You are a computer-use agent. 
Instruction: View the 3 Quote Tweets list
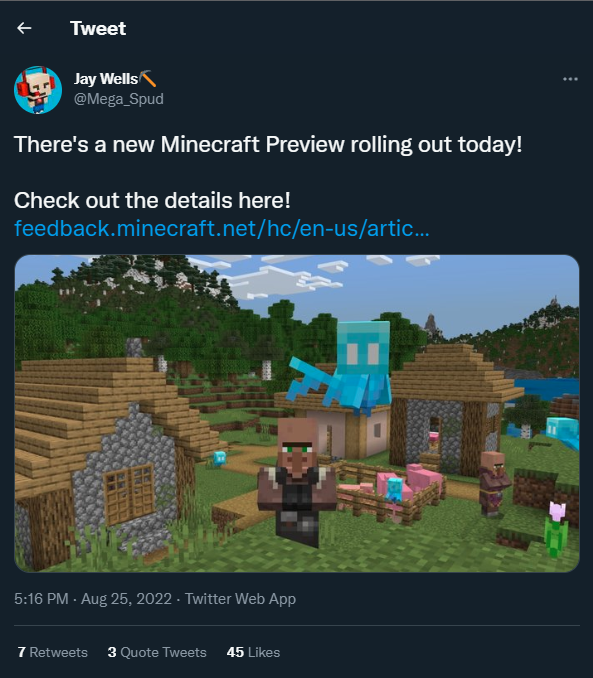(x=157, y=652)
